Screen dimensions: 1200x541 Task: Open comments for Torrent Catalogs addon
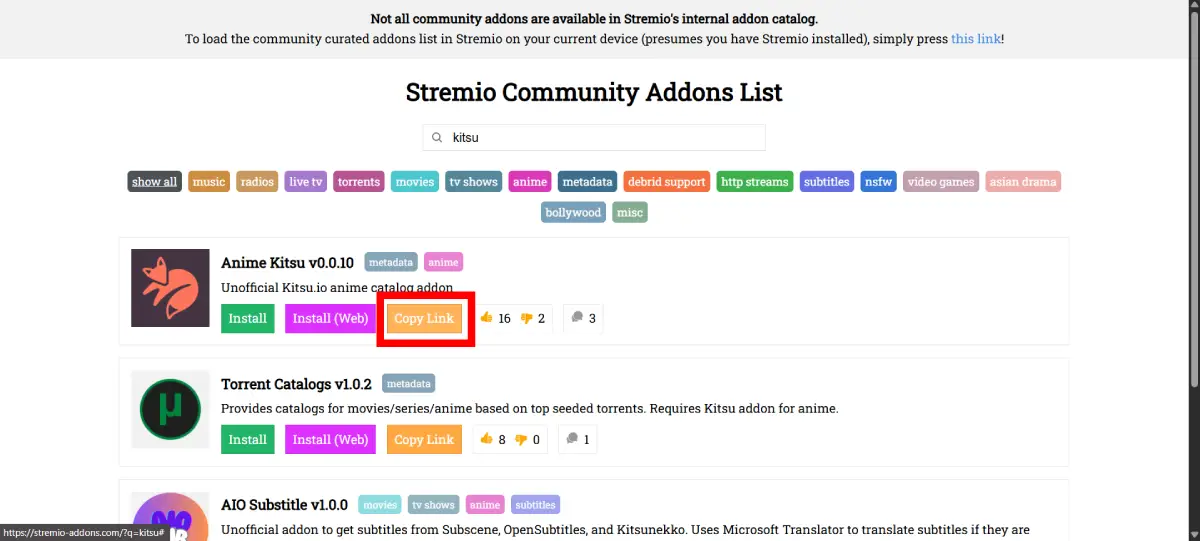pyautogui.click(x=577, y=440)
